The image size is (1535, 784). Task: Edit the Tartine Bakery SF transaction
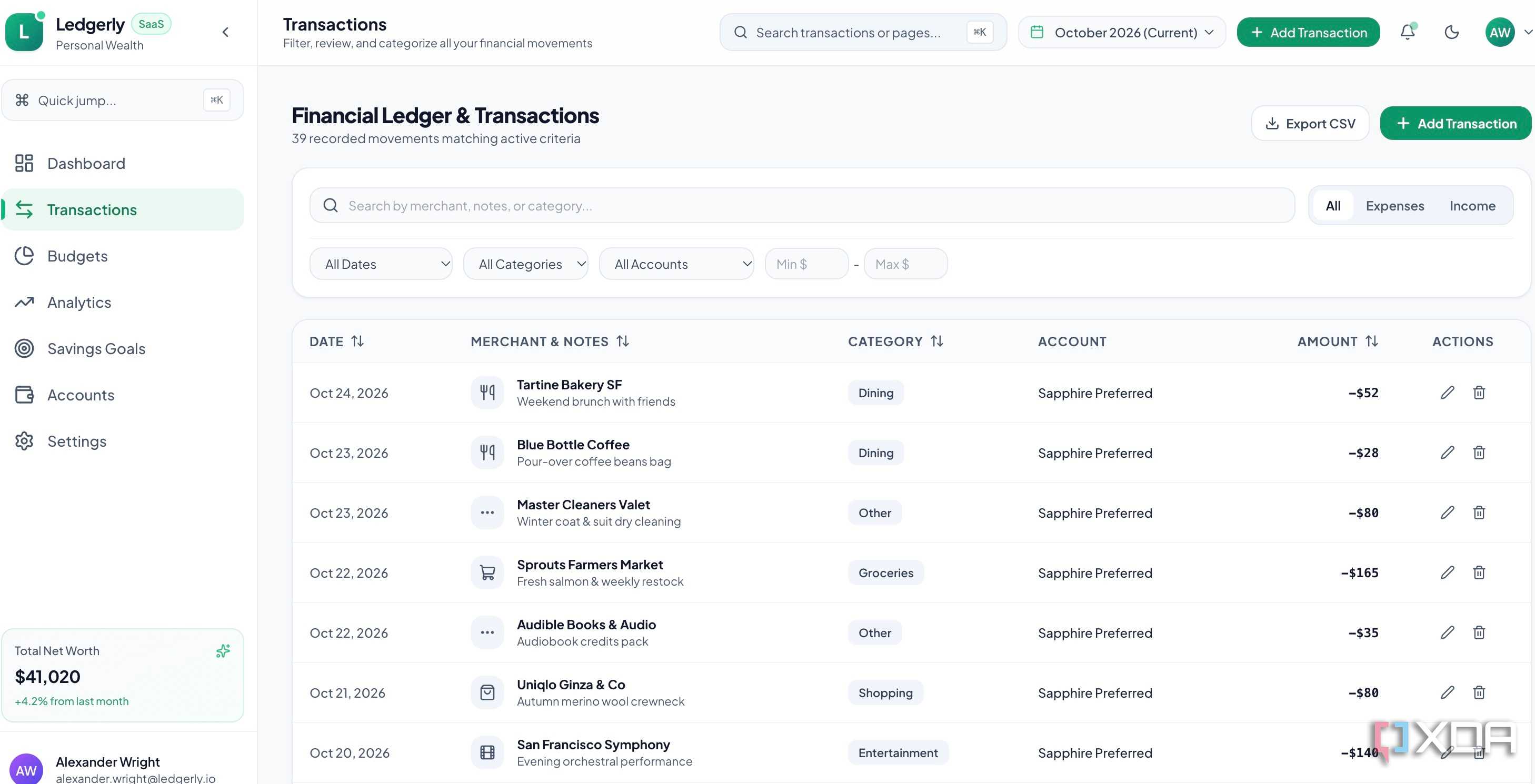tap(1448, 393)
